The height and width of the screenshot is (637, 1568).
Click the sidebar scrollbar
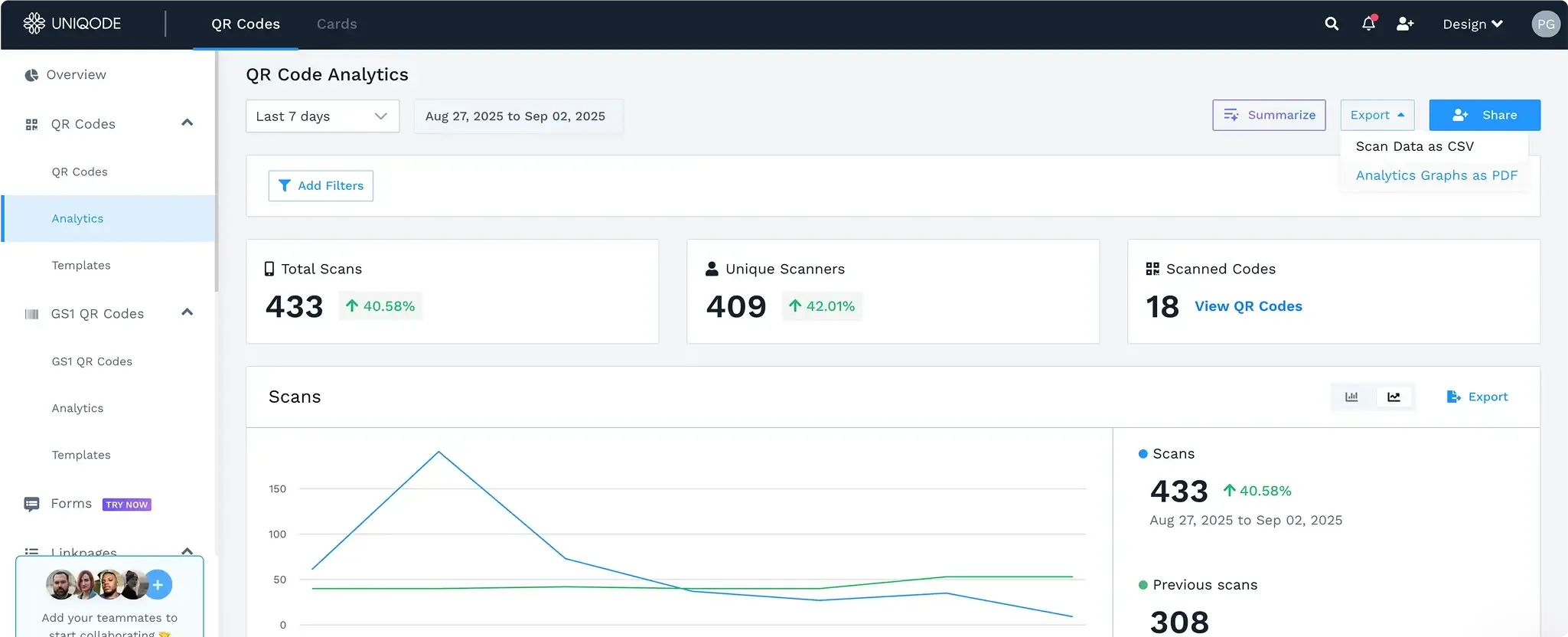tap(217, 172)
